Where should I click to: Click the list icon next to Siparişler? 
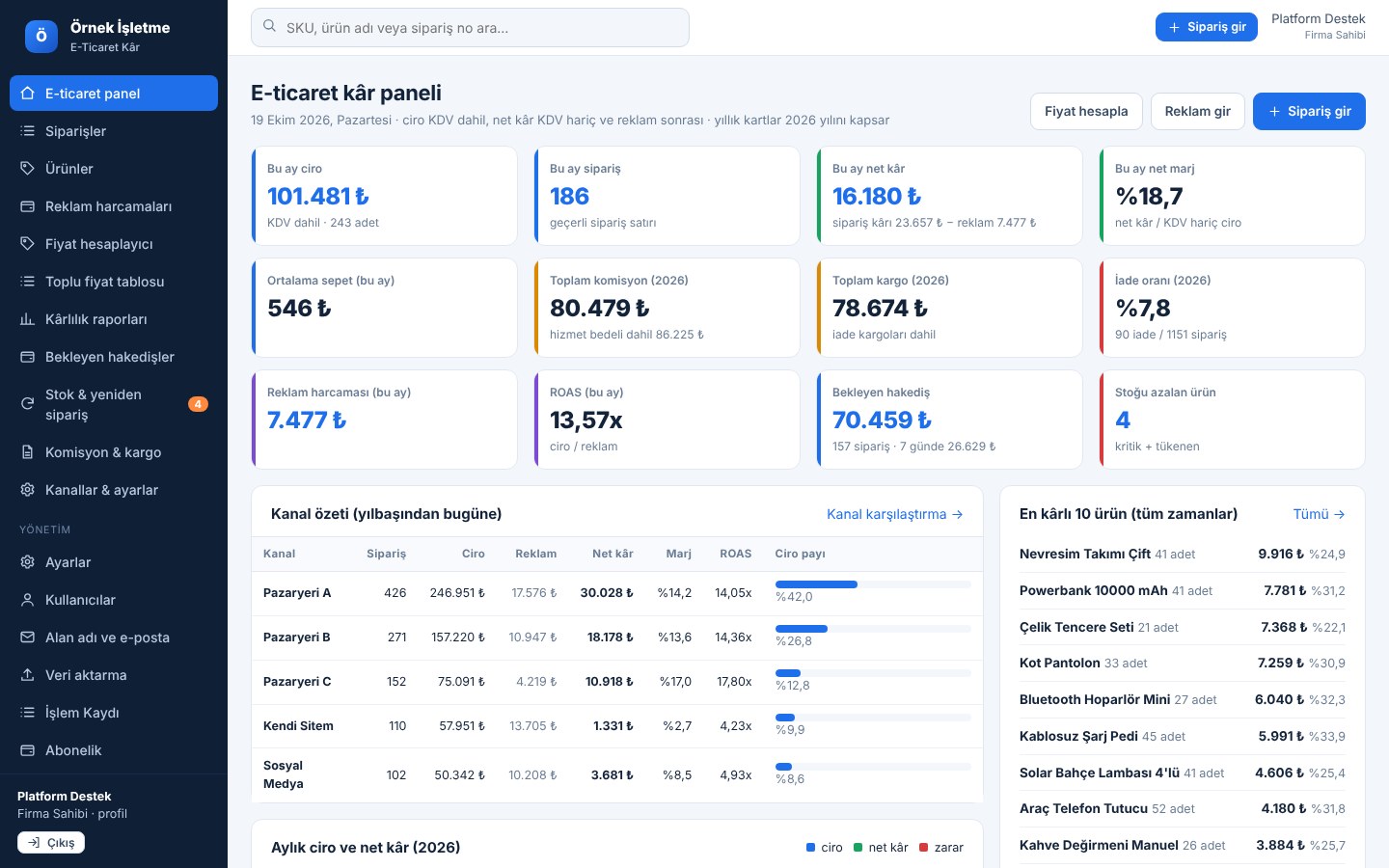click(27, 131)
